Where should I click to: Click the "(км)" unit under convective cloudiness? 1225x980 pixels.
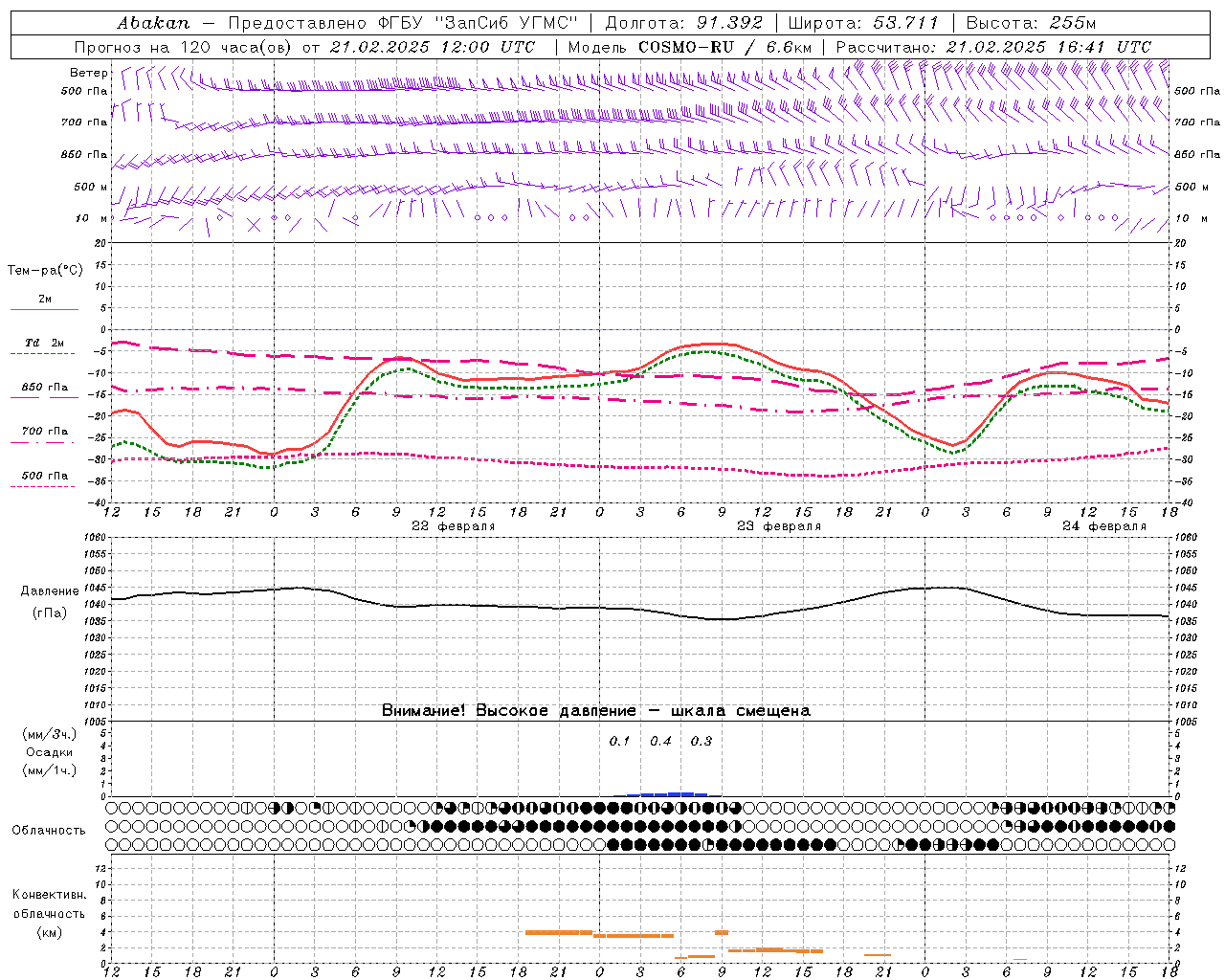(49, 932)
